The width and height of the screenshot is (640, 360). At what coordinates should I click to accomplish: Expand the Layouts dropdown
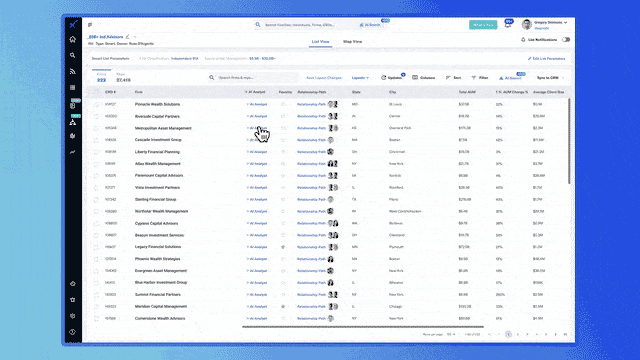[x=360, y=78]
